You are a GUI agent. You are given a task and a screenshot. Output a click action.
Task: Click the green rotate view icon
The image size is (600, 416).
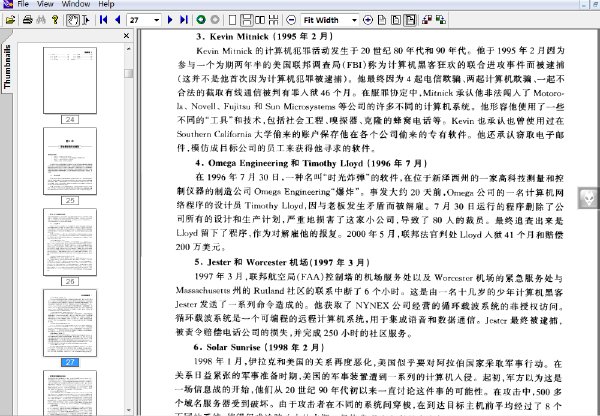441,20
